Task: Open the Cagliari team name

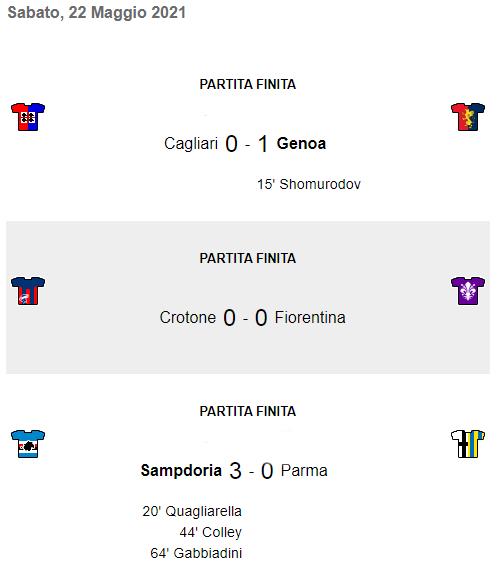Action: 191,144
